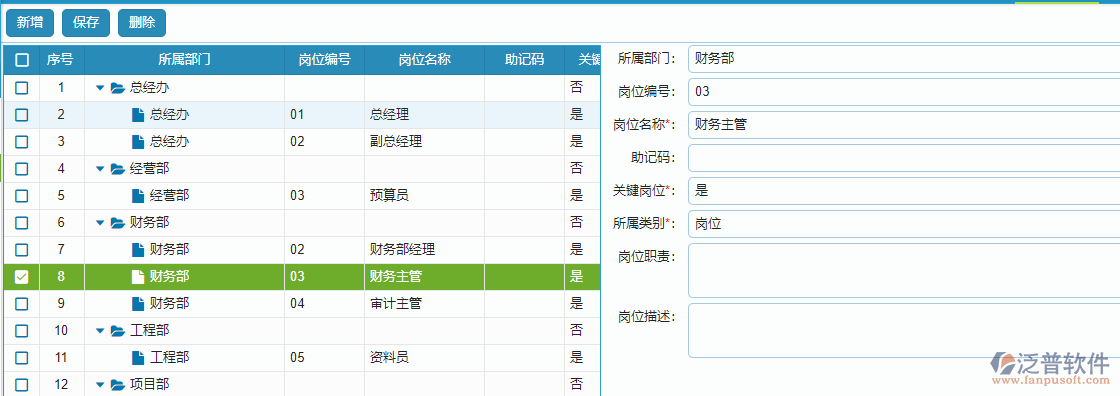This screenshot has height=396, width=1120.
Task: Click the folder icon of 项目部
Action: (x=118, y=385)
